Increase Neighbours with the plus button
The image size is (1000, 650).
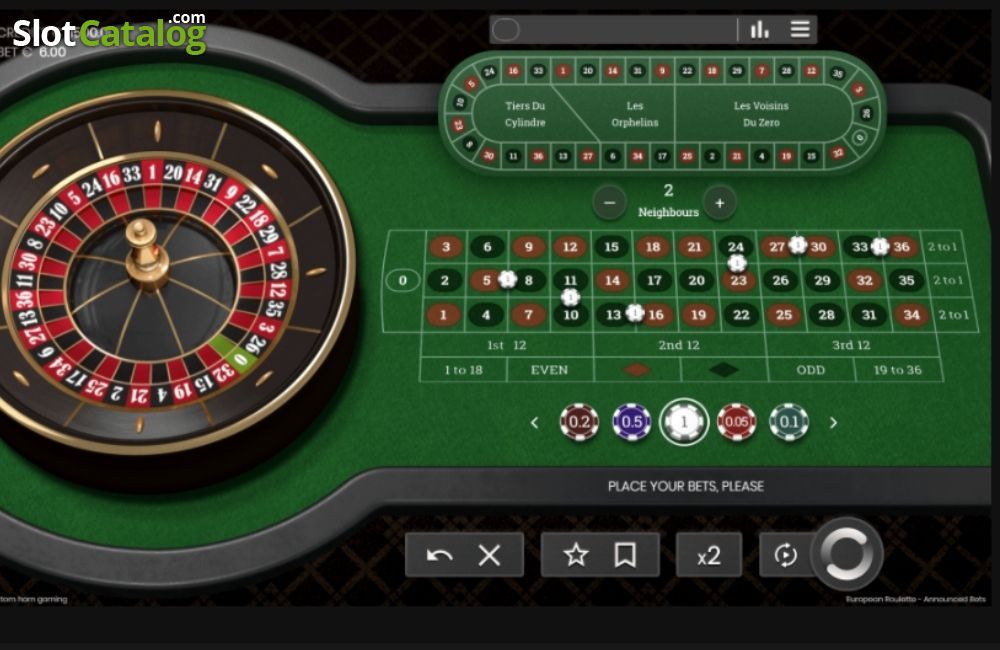719,203
